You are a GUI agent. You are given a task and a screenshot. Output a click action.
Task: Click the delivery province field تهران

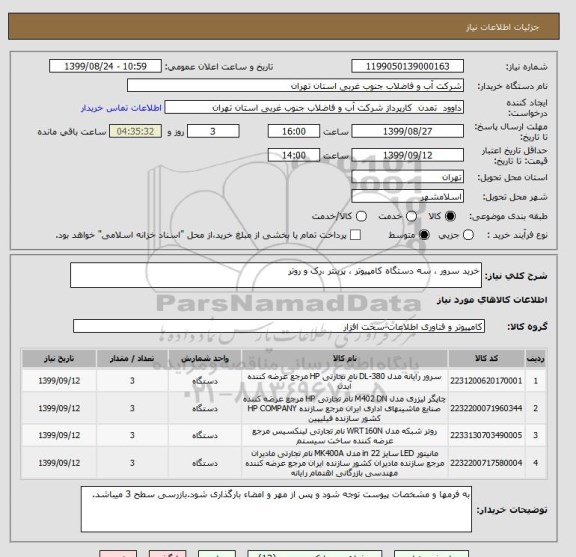point(407,177)
